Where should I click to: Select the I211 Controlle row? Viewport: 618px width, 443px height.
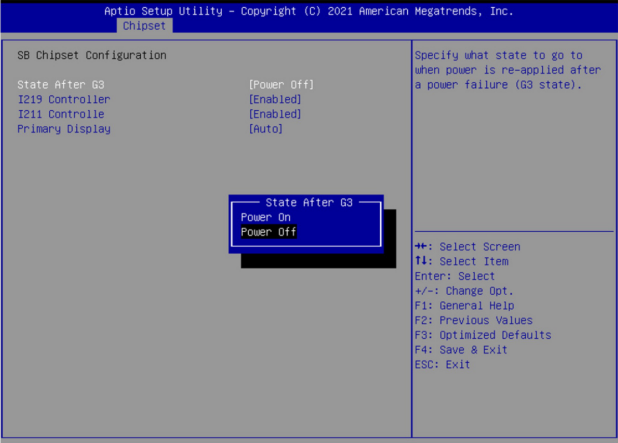(x=61, y=114)
